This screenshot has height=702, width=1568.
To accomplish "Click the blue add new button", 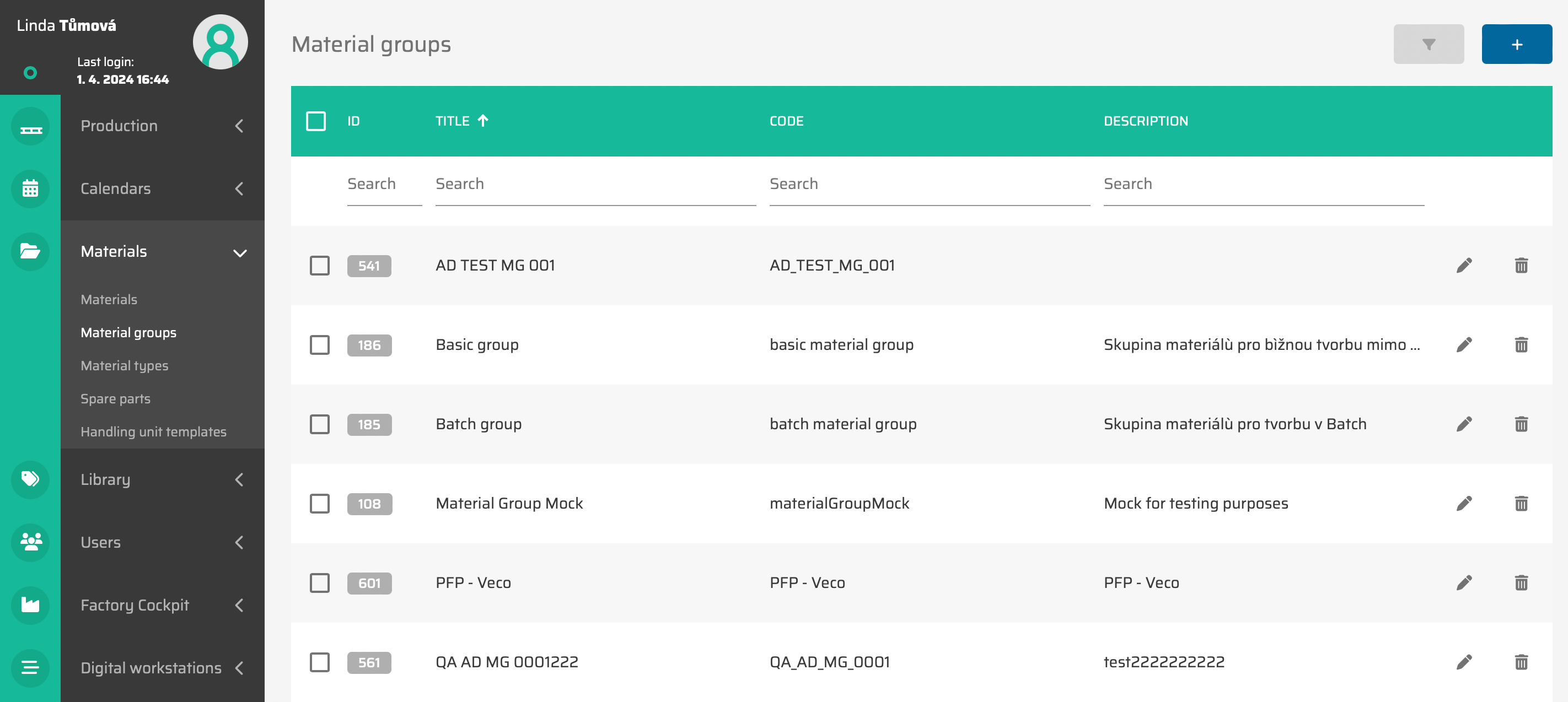I will coord(1516,45).
